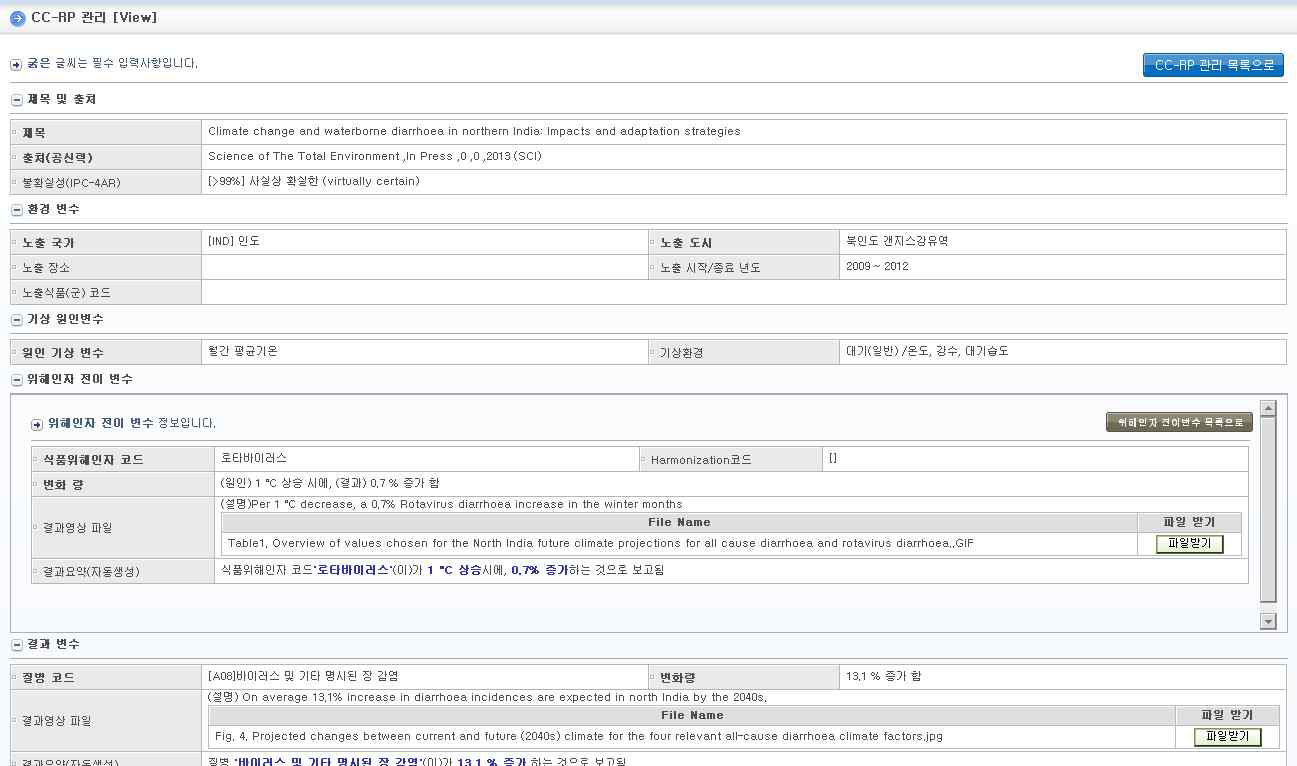The height and width of the screenshot is (766, 1297).
Task: Collapse the 환경 변수 section
Action: pos(16,210)
